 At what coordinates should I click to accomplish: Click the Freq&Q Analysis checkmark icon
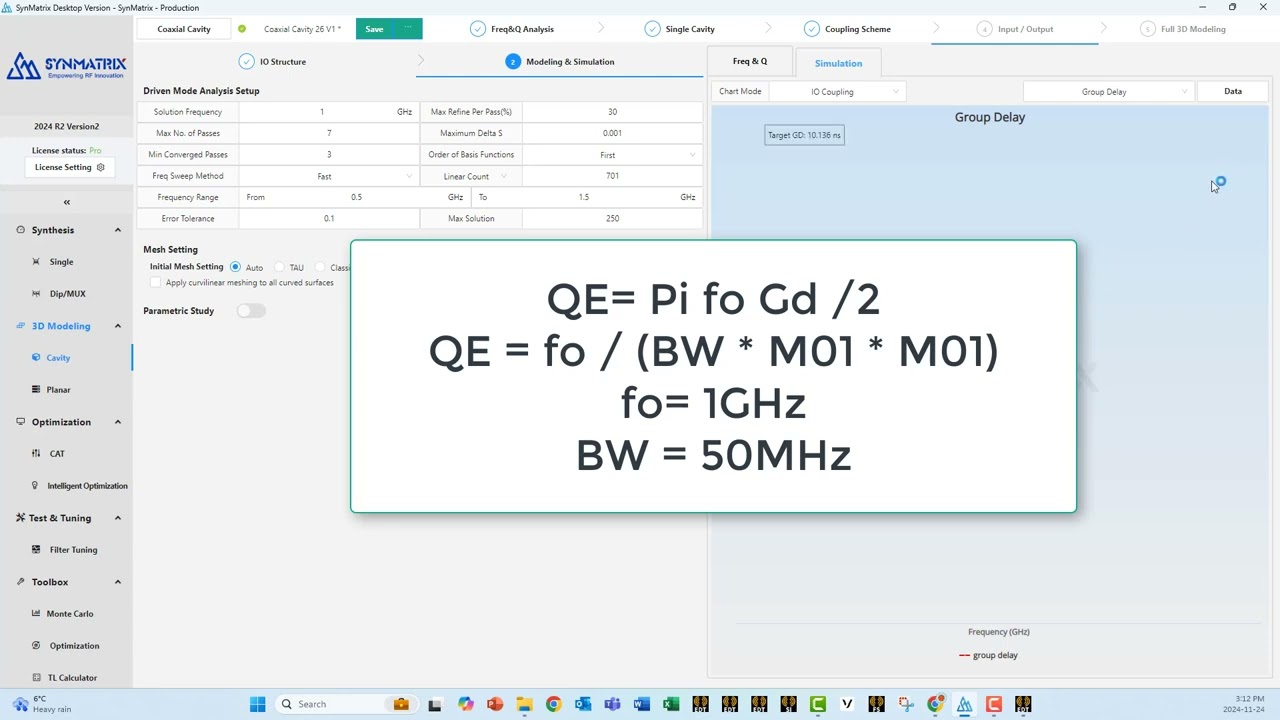click(x=477, y=29)
